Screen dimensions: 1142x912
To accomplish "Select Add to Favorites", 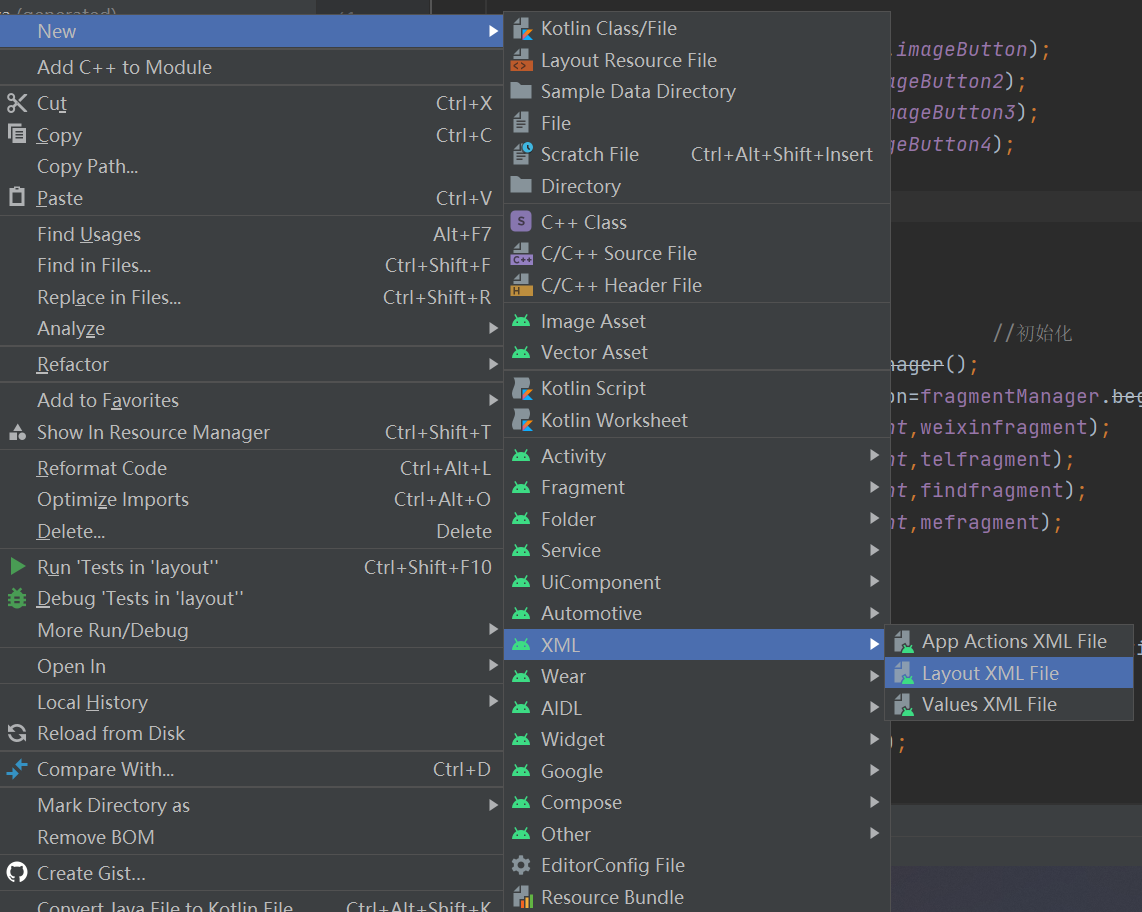I will pyautogui.click(x=251, y=400).
